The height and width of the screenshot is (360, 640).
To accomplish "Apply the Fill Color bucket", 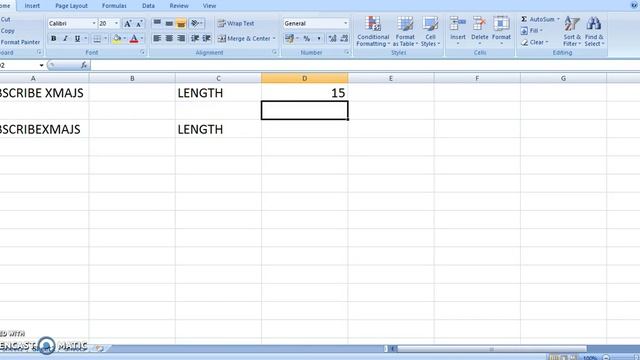I will (x=117, y=39).
